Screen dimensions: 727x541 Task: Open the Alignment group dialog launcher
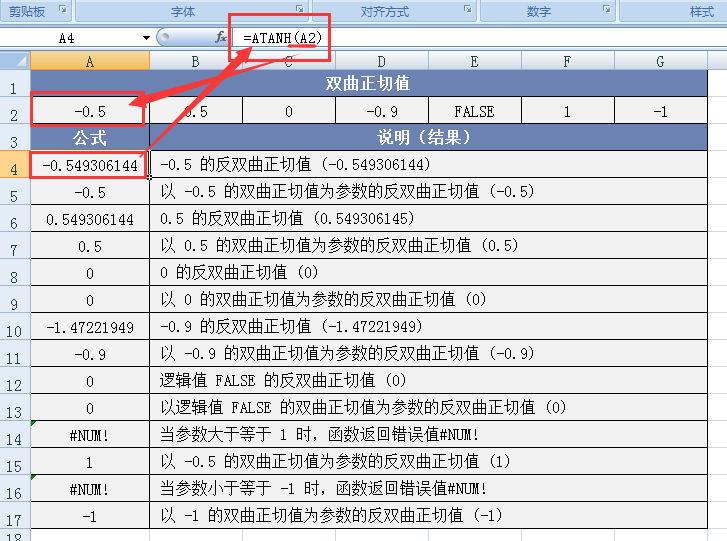pos(468,9)
